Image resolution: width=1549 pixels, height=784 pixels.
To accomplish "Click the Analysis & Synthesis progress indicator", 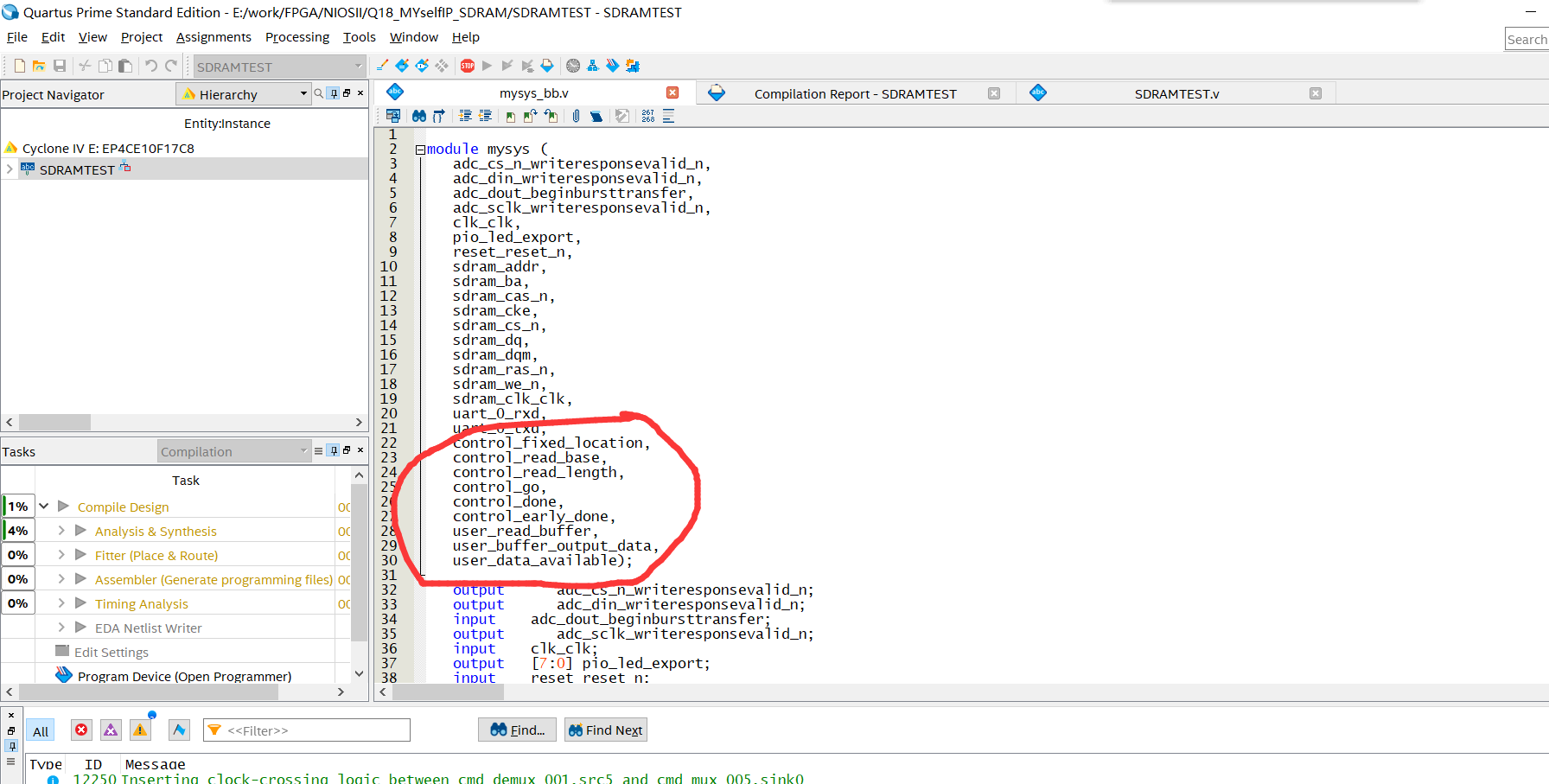I will [18, 530].
